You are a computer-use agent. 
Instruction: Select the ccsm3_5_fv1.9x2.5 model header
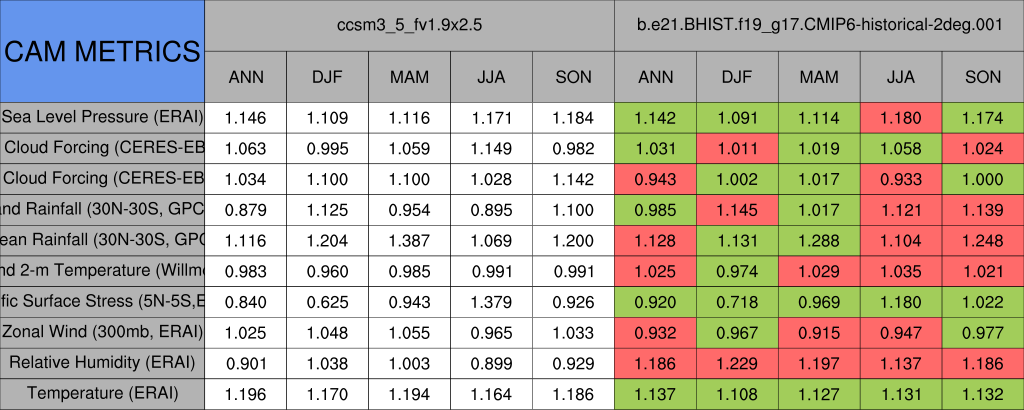point(410,24)
